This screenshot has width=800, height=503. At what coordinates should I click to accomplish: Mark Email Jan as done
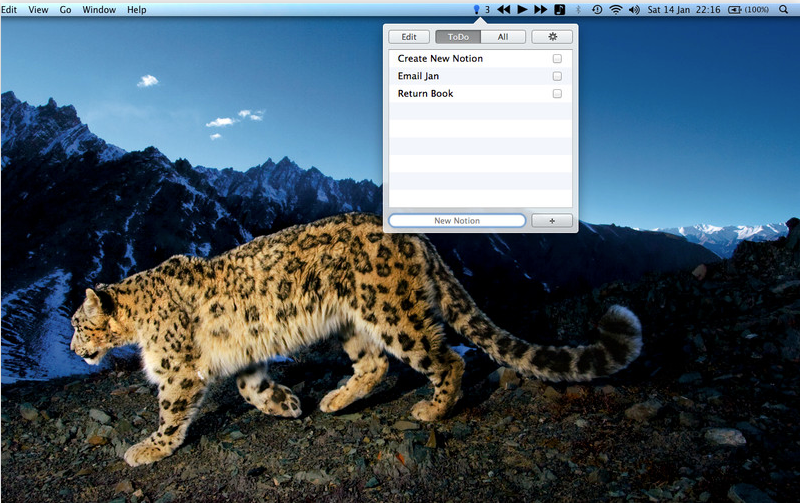(x=557, y=76)
